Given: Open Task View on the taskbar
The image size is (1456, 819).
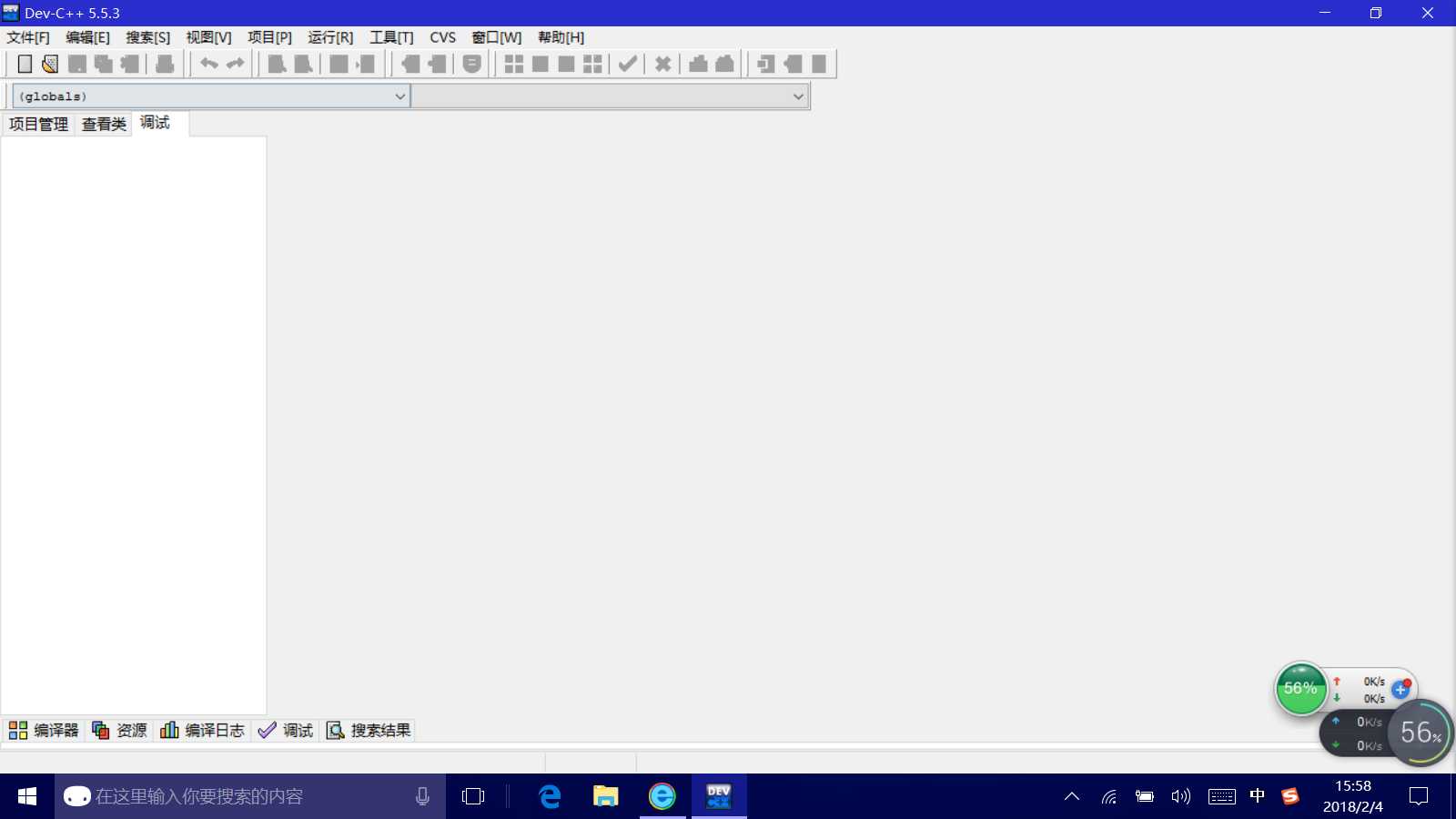Looking at the screenshot, I should point(473,796).
